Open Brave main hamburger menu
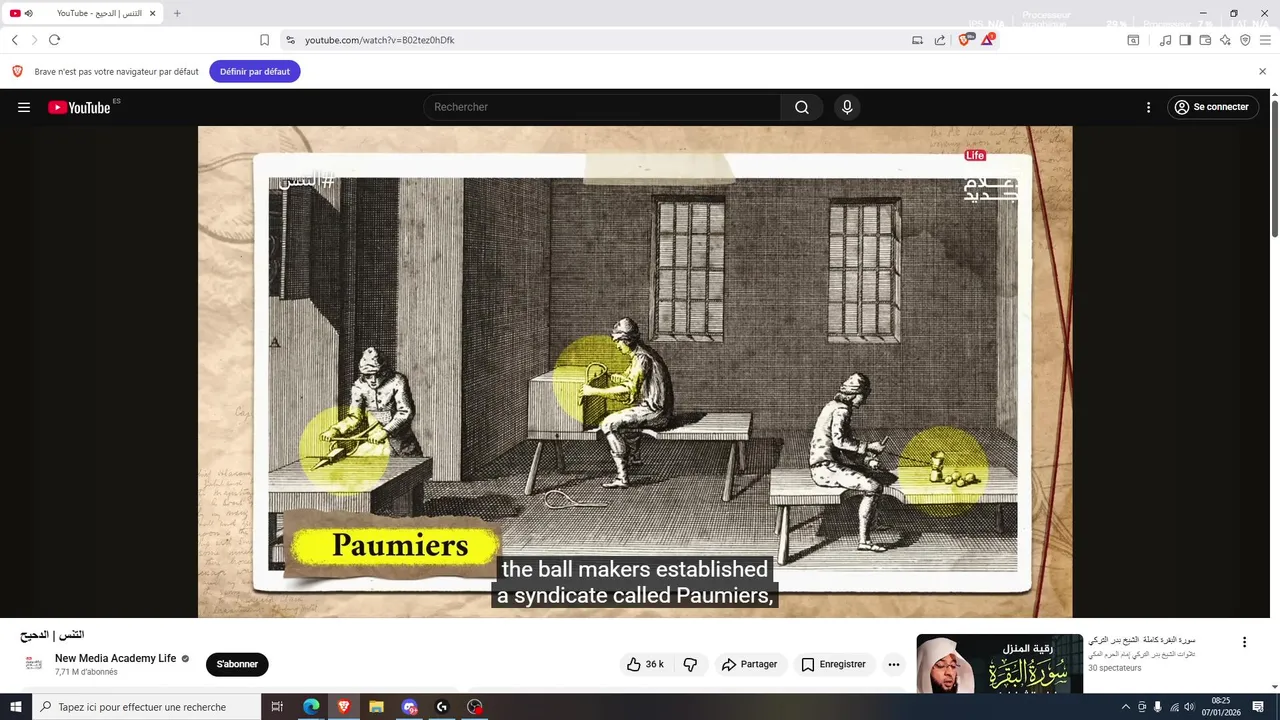This screenshot has height=720, width=1280. 1265,40
